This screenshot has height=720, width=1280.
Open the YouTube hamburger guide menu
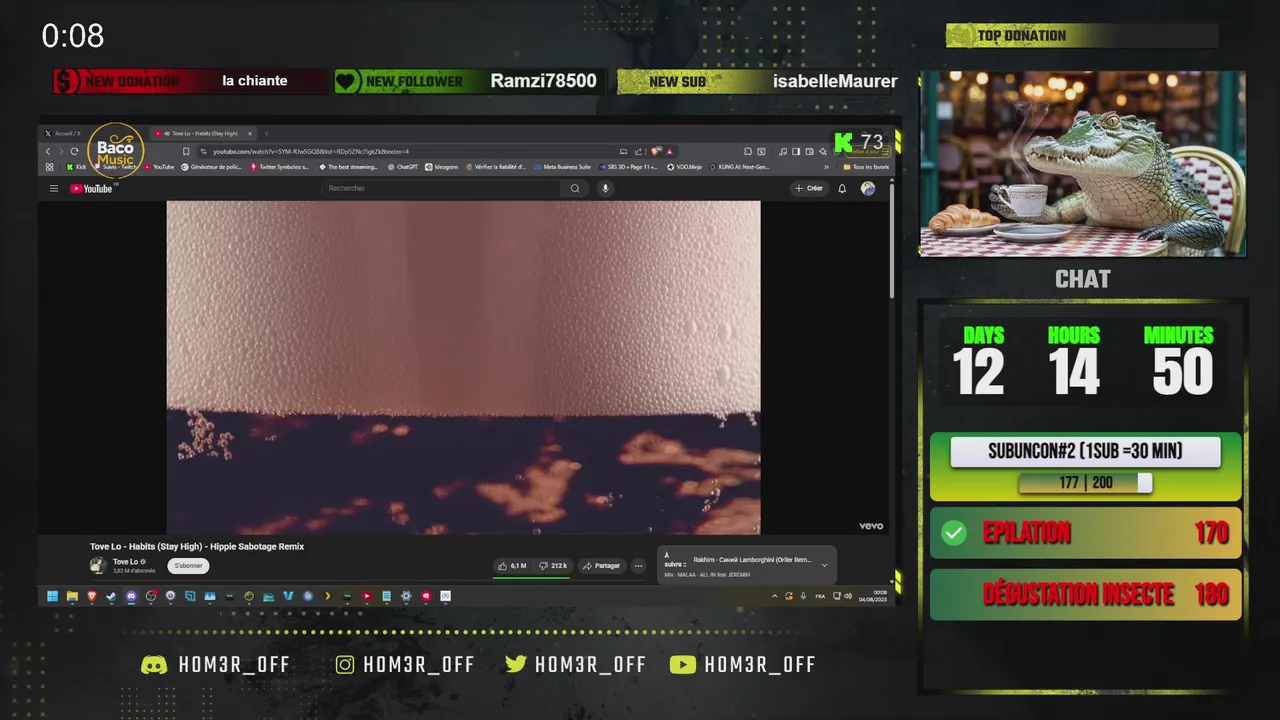tap(54, 188)
